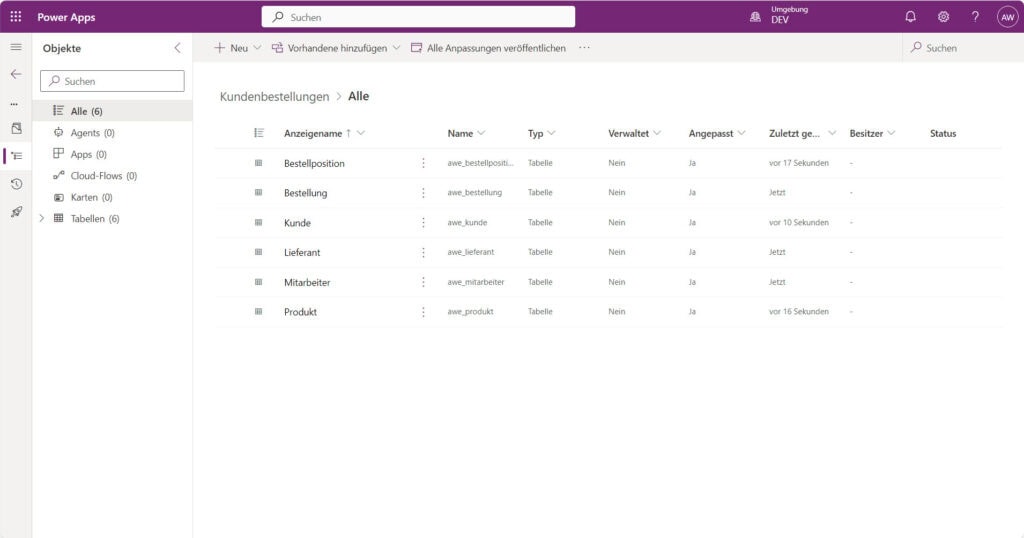This screenshot has width=1024, height=538.
Task: Open the more actions menu for Mitarbeiter
Action: (423, 282)
